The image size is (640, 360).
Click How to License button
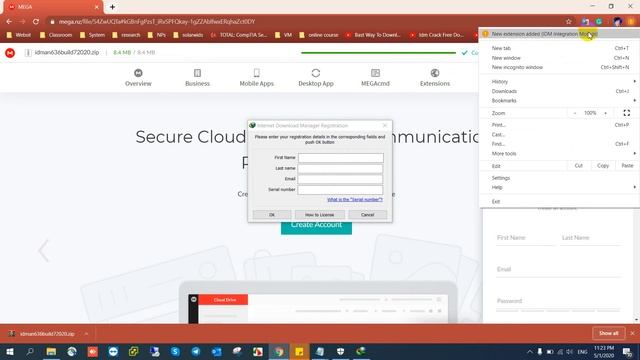tap(320, 215)
